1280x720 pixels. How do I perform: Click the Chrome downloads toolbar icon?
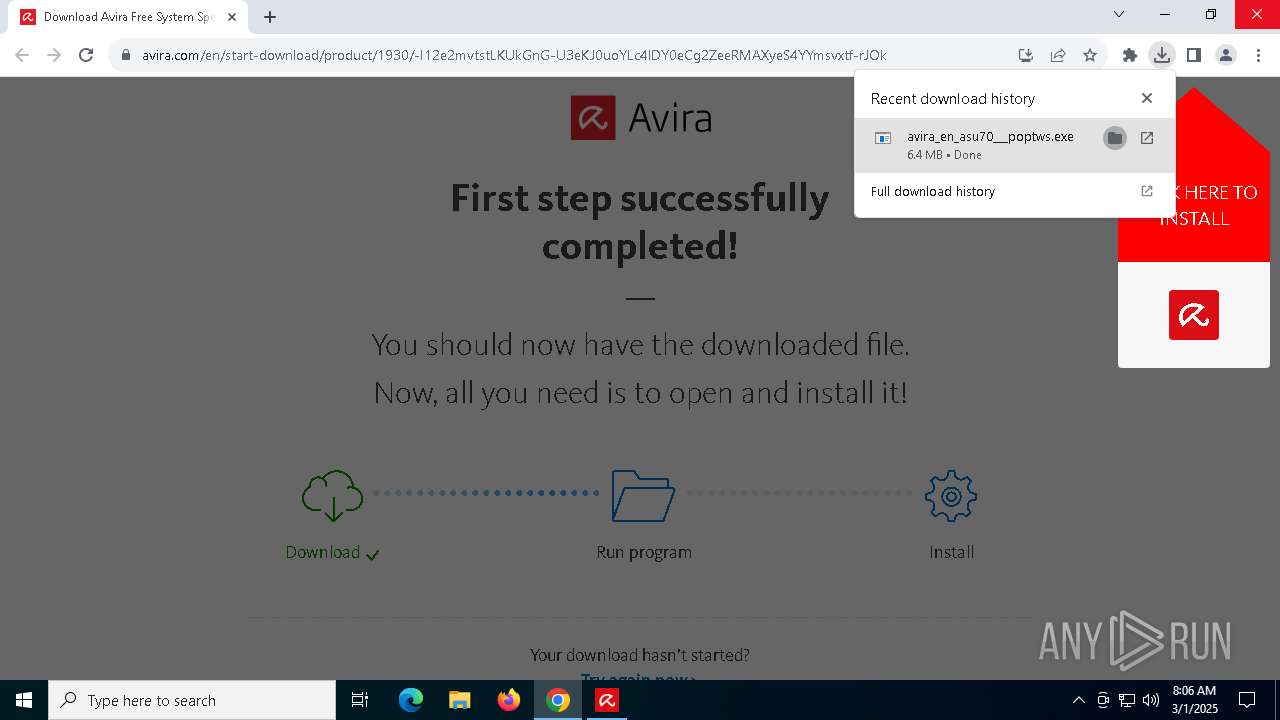1161,55
